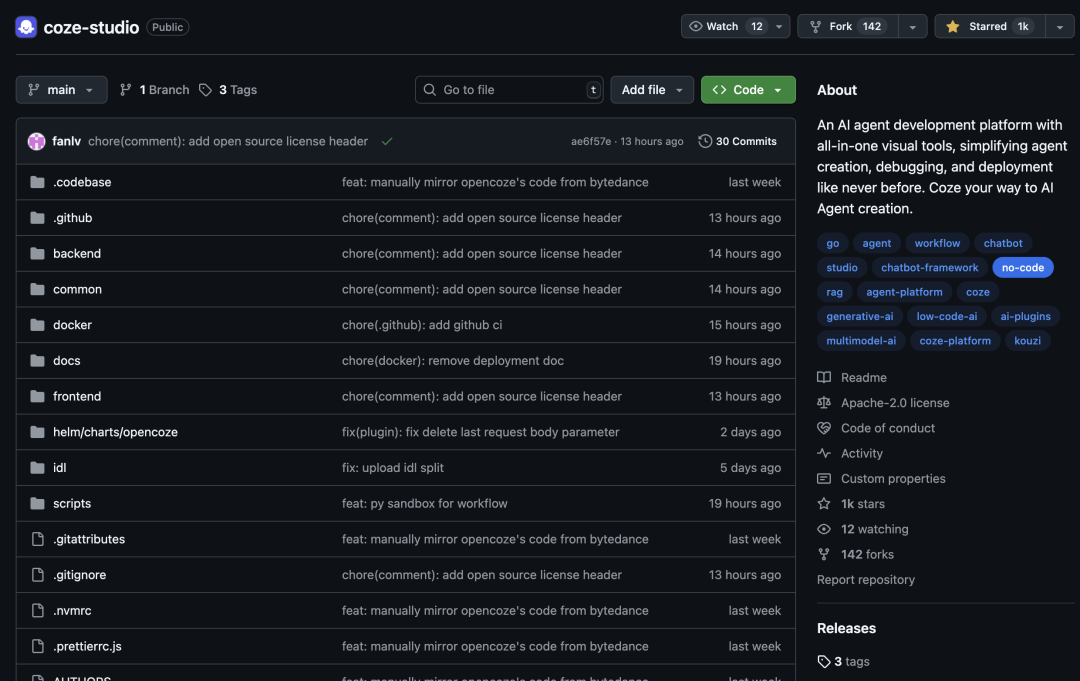Open the 3 Tags link near branch selector
1080x681 pixels.
(x=228, y=90)
